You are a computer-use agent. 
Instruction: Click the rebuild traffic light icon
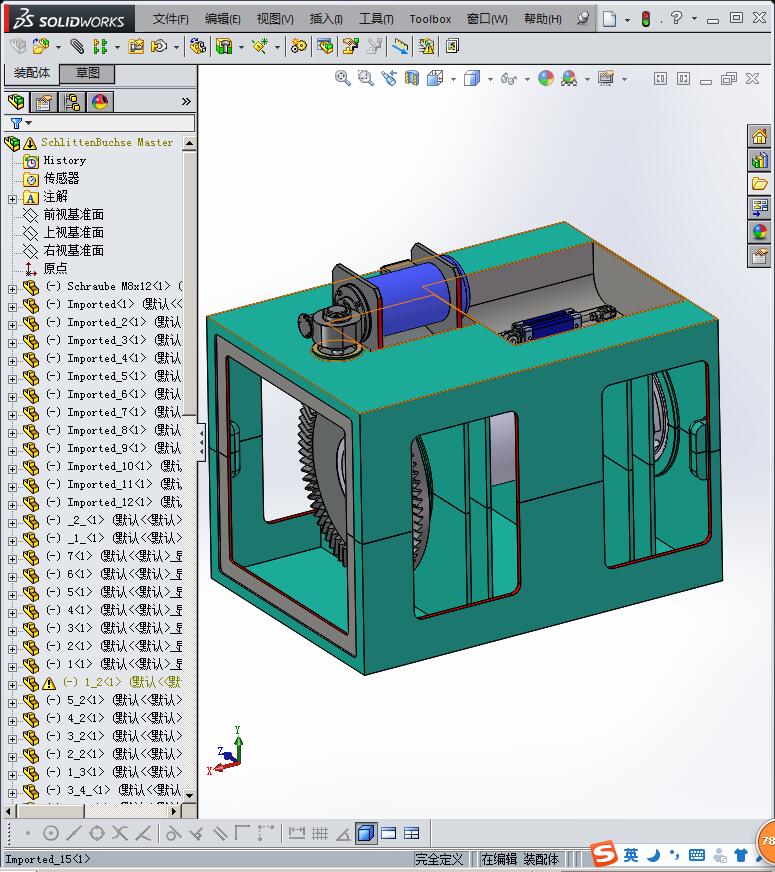click(x=645, y=19)
